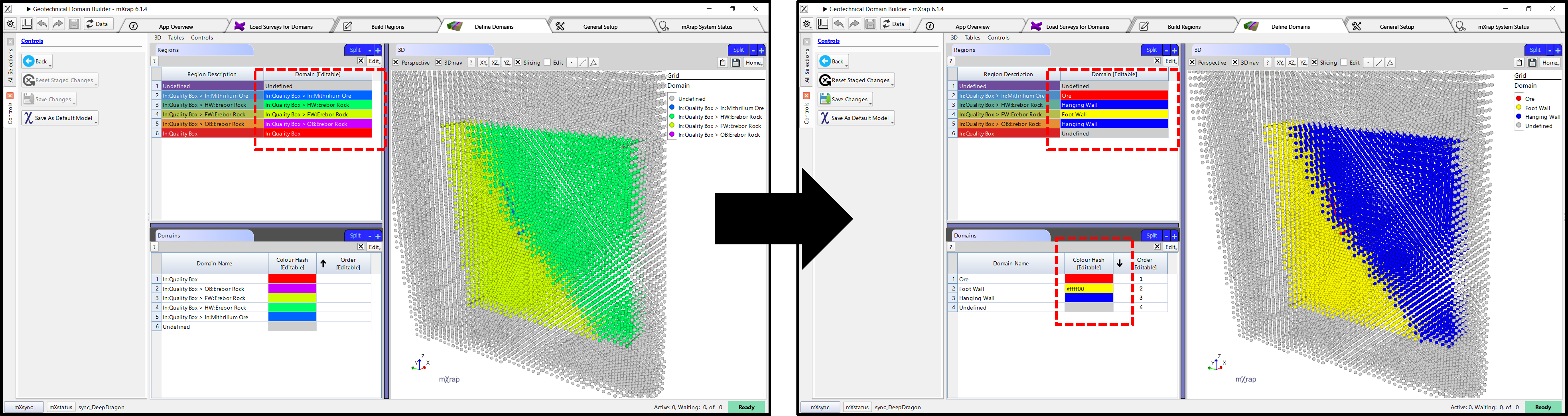Click the mXsync button in right window

(x=820, y=408)
